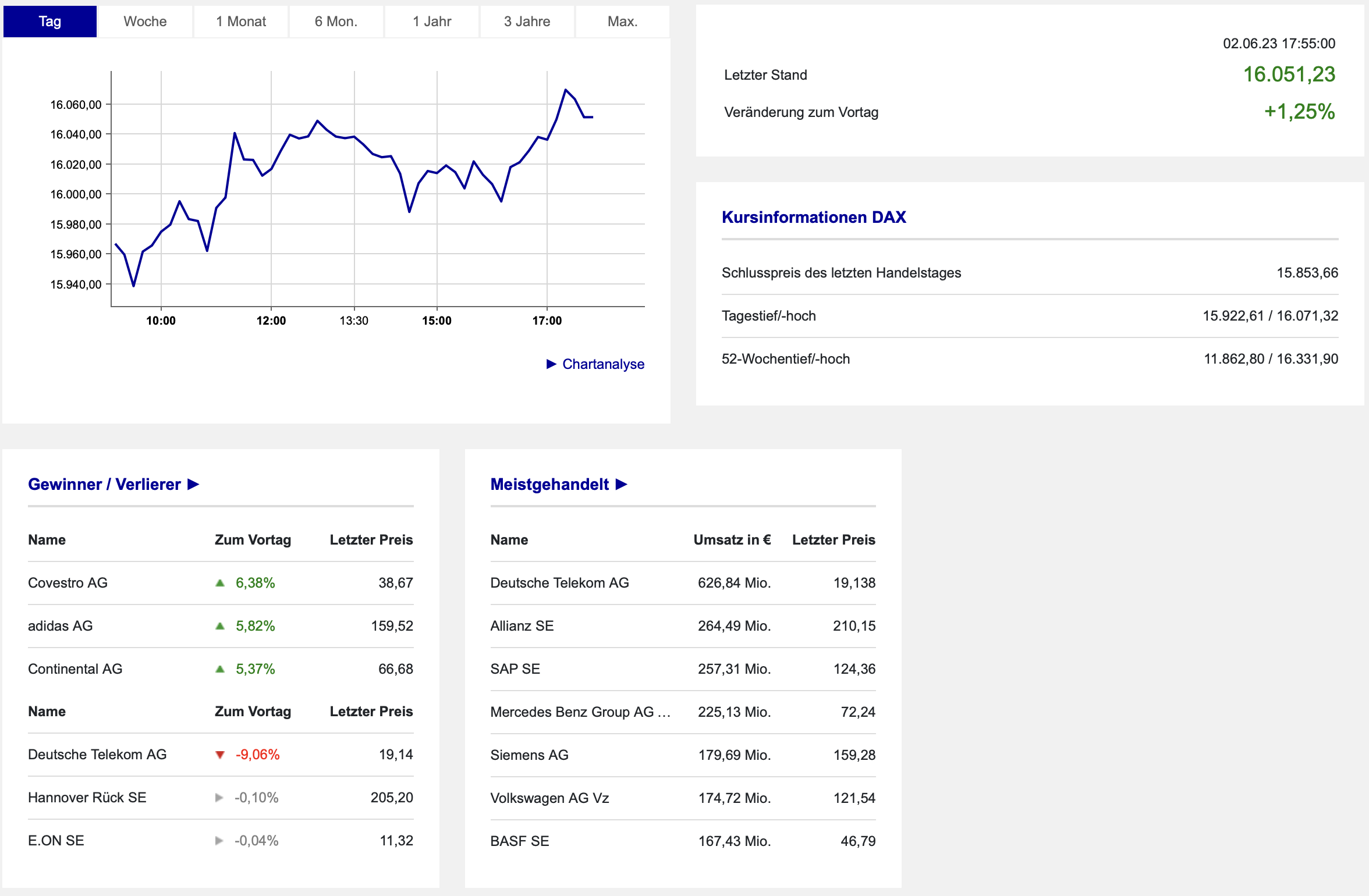Screen dimensions: 1369x896
Task: Click the red down arrow for Deutsche Telekom AG
Action: pos(220,755)
